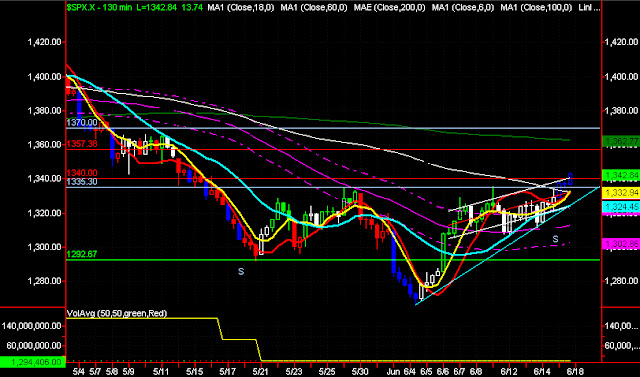
Task: Select the MAE (Close,200,0) indicator label
Action: tap(389, 8)
